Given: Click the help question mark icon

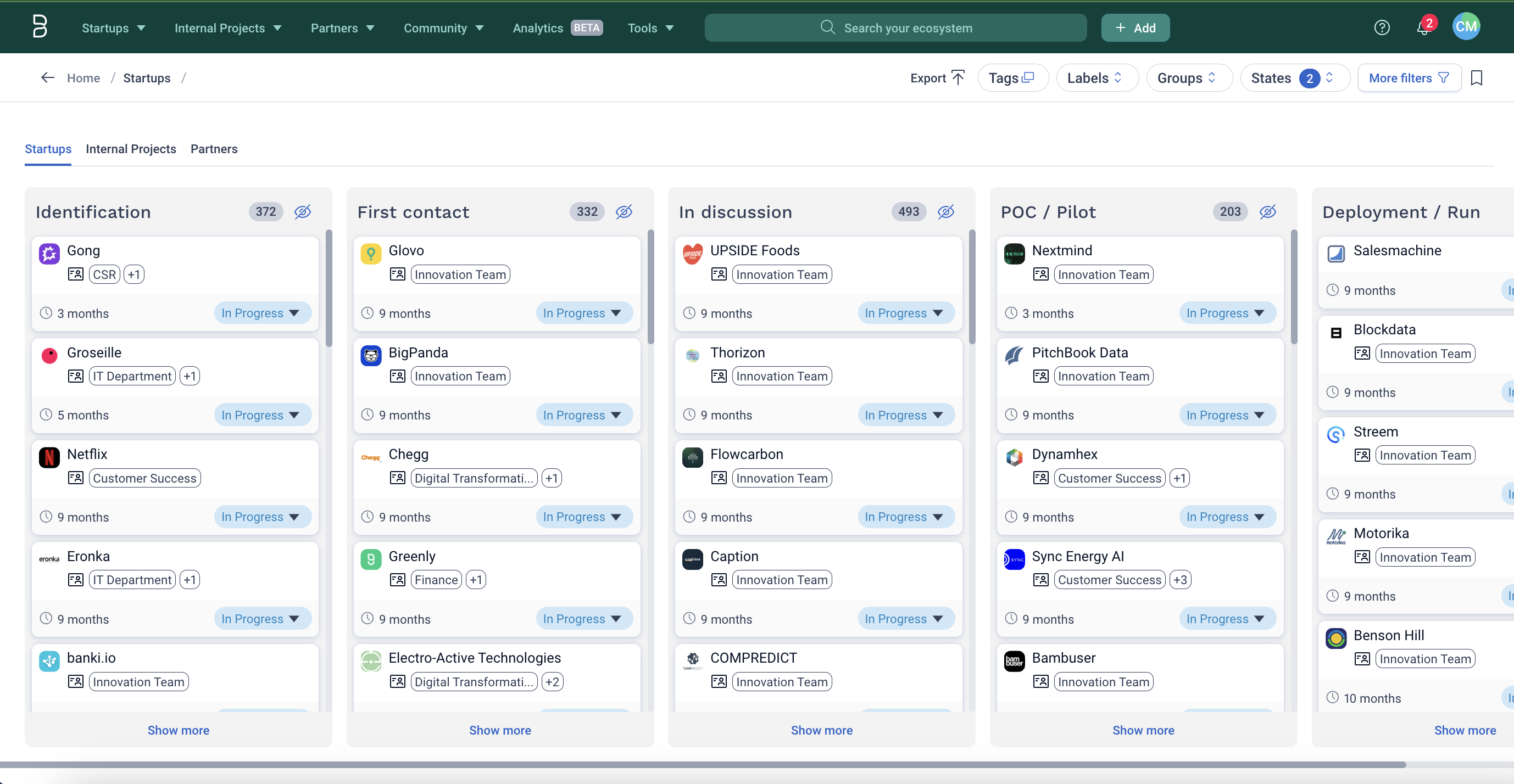Looking at the screenshot, I should pyautogui.click(x=1382, y=27).
